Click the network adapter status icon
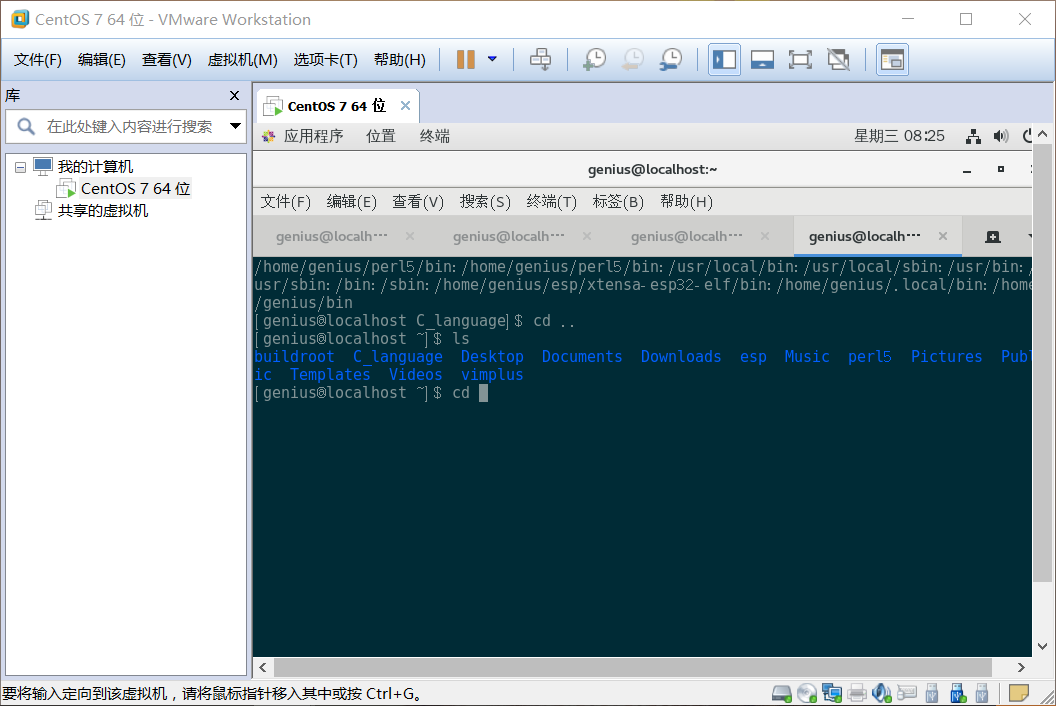 832,693
